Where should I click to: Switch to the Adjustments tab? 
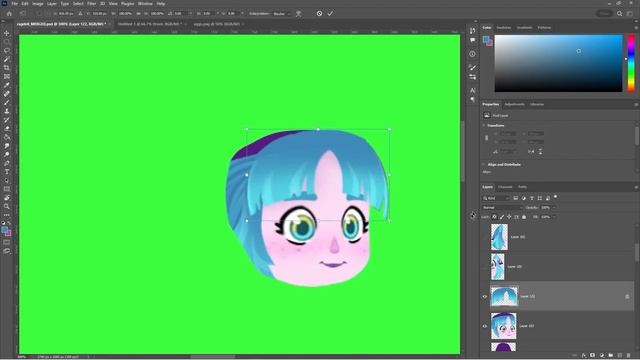(x=514, y=104)
